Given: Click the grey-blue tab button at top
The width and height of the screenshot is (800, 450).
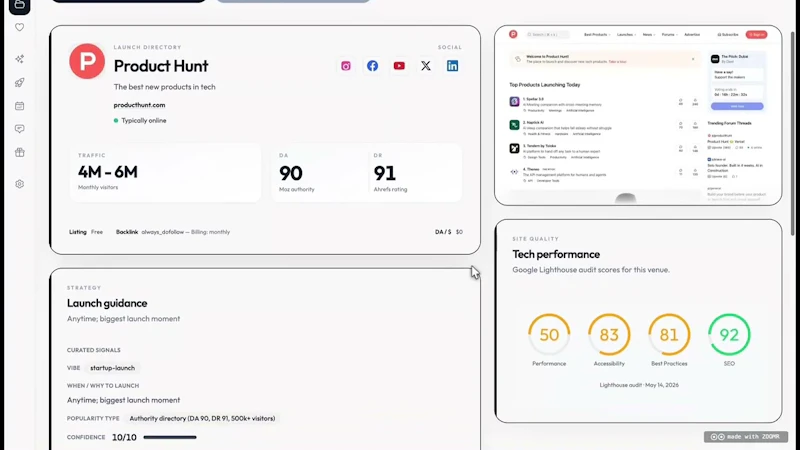Looking at the screenshot, I should point(293,1).
